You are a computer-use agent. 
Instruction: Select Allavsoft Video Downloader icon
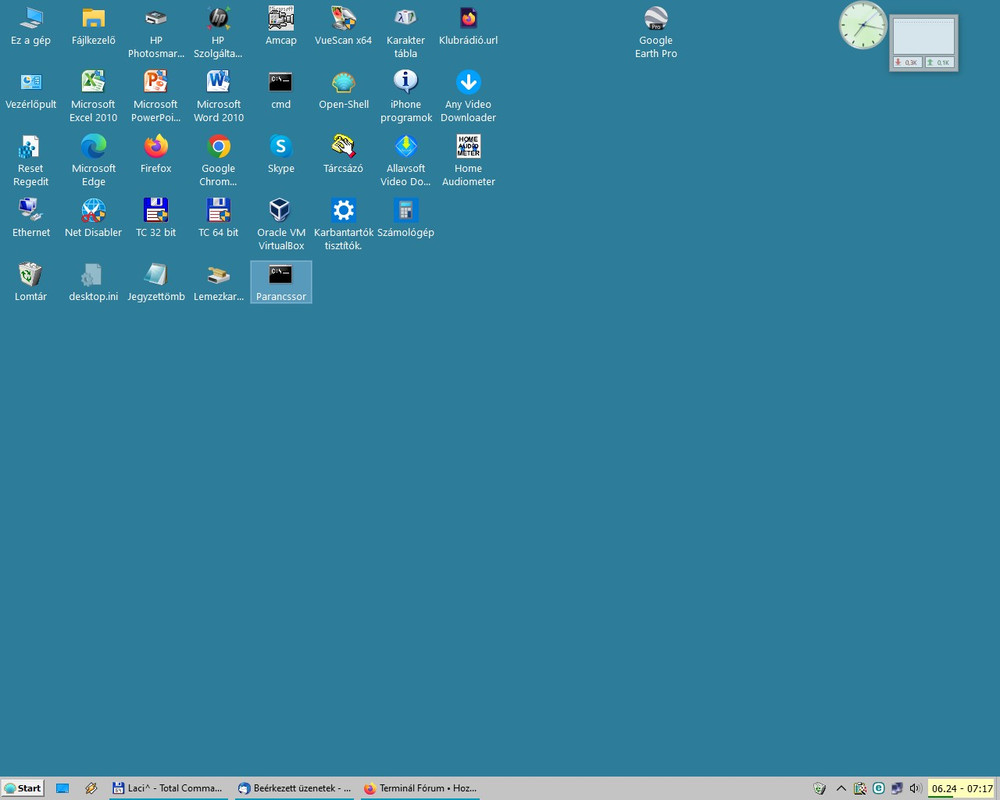point(406,161)
